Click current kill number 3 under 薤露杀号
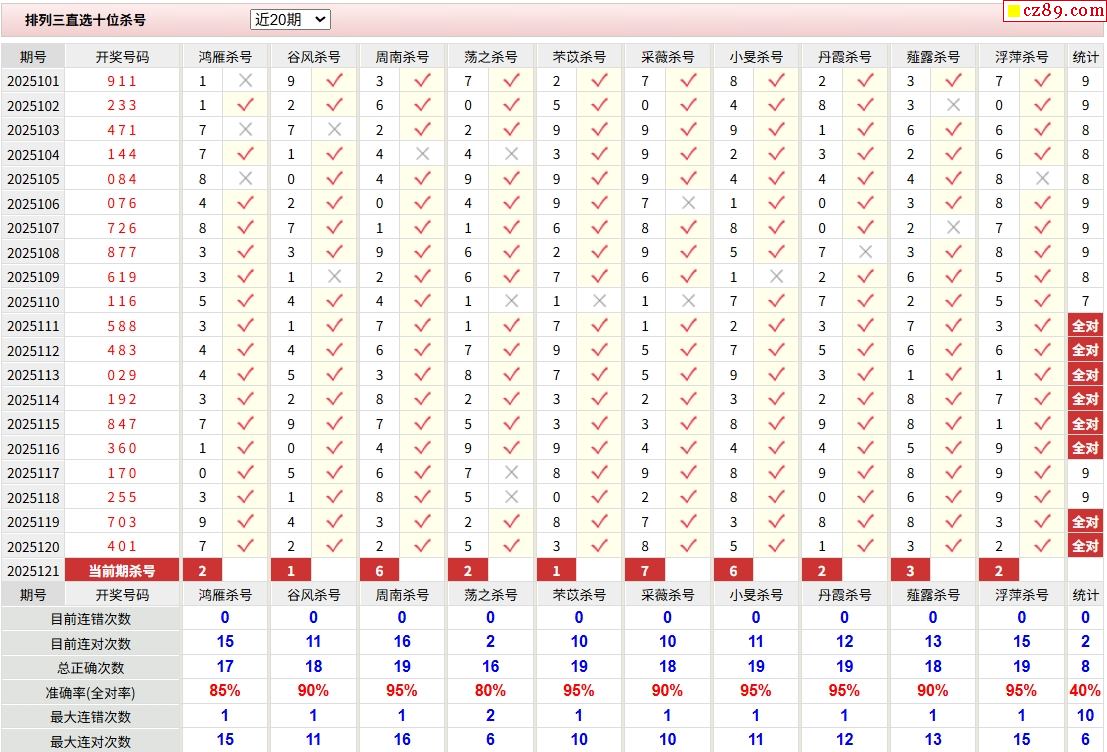1107x752 pixels. (x=910, y=571)
